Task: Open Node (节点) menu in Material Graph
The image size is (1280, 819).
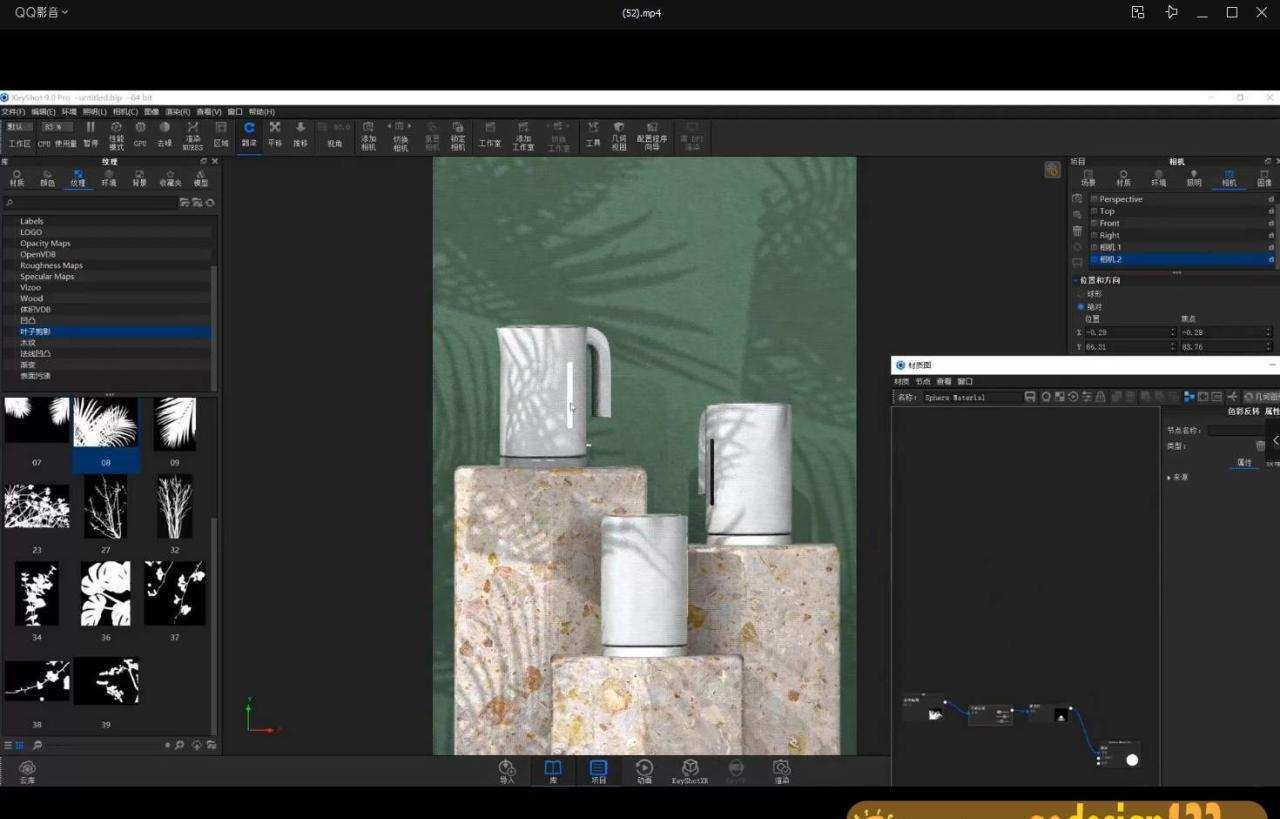Action: tap(922, 381)
